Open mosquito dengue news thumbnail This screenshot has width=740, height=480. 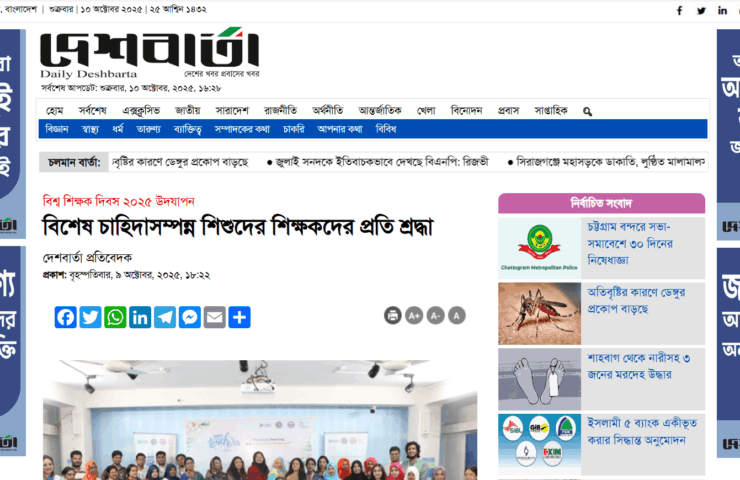pos(539,313)
